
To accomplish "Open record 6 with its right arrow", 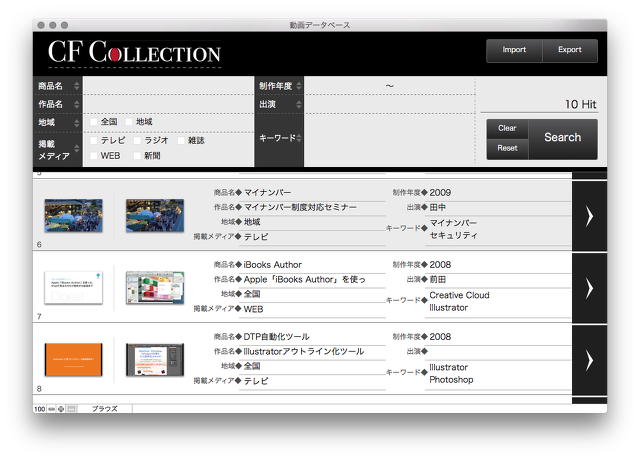I will point(589,216).
